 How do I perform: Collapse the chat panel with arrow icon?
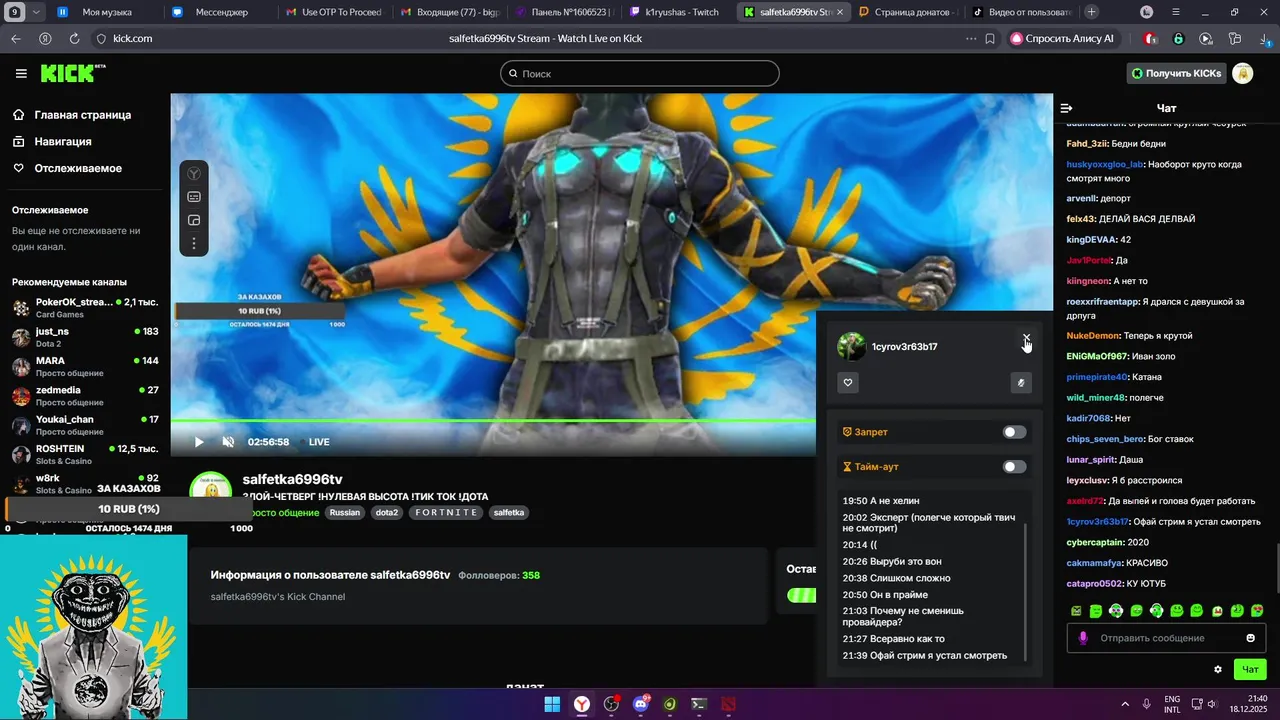(x=1066, y=108)
